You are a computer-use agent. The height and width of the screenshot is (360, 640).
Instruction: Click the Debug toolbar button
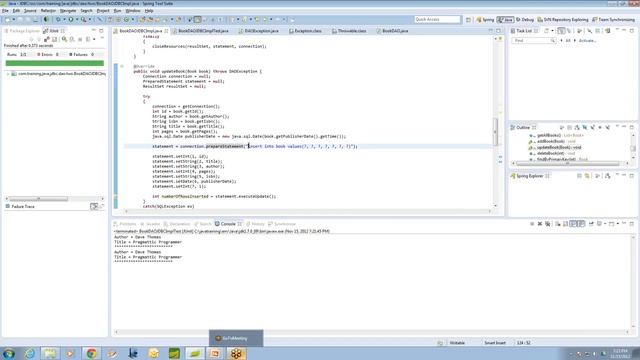(58, 19)
